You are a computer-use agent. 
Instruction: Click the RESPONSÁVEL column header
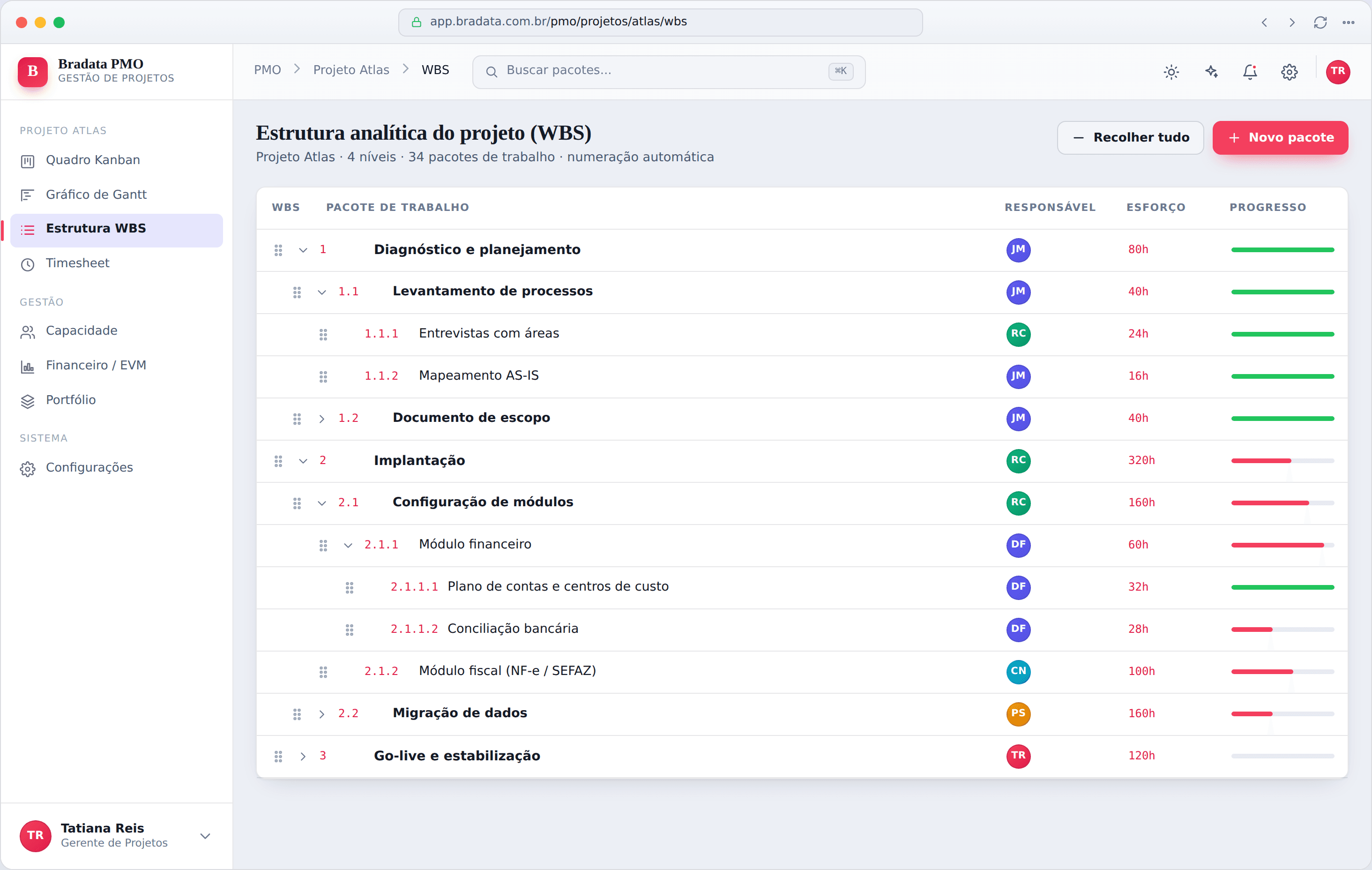[x=1050, y=208]
